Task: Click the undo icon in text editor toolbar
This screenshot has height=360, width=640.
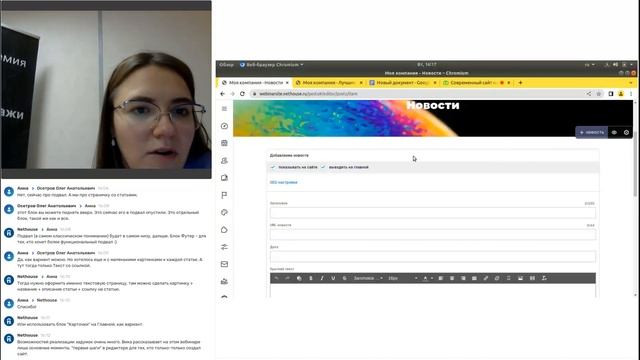Action: coord(276,278)
